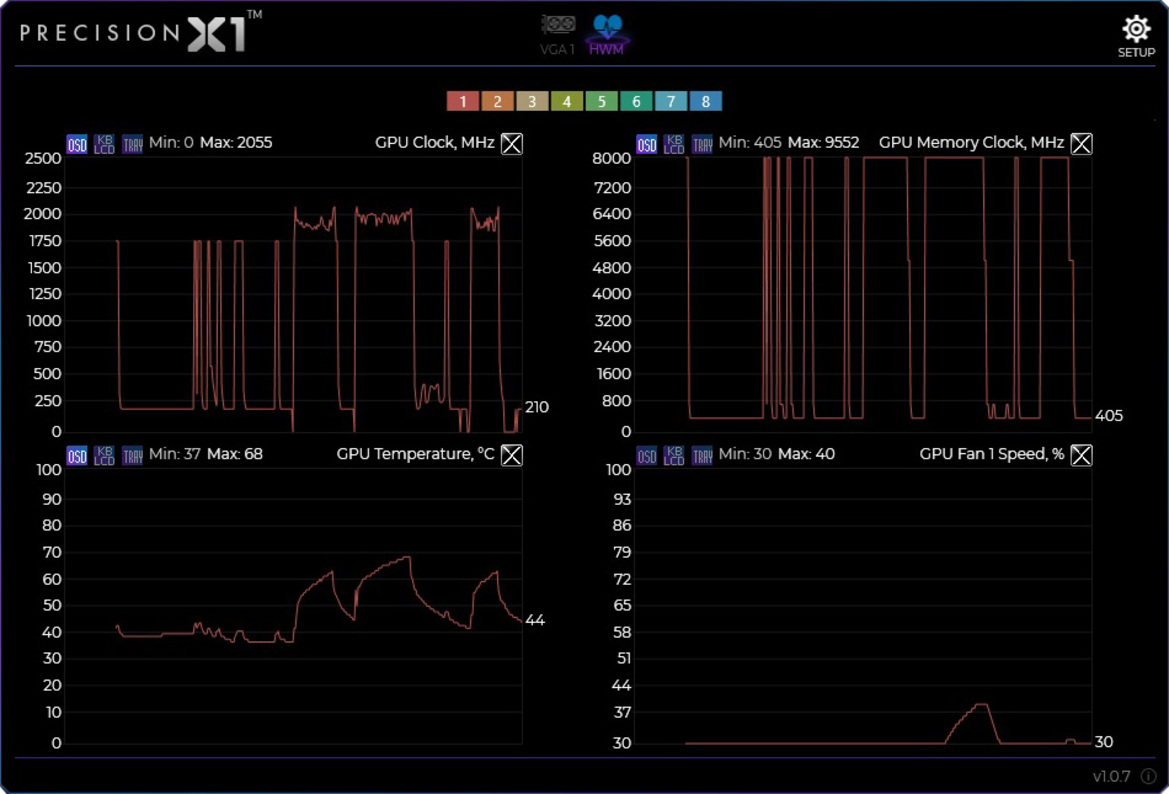1169x794 pixels.
Task: Click inside the GPU Temperature graph plot
Action: (294, 606)
